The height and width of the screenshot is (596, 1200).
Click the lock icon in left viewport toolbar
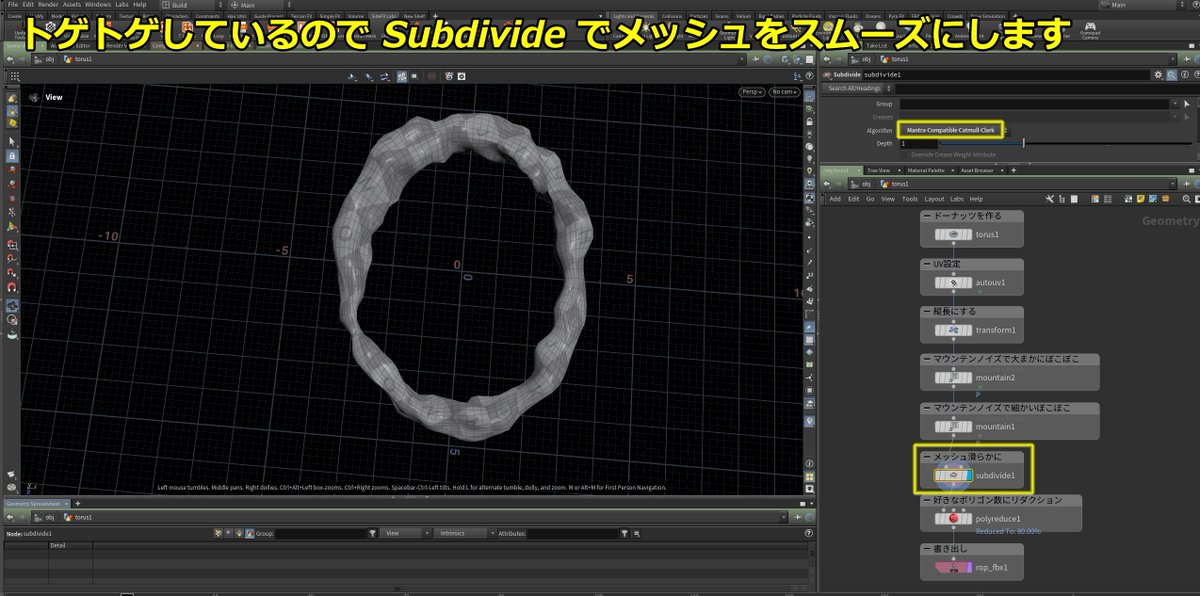11,156
